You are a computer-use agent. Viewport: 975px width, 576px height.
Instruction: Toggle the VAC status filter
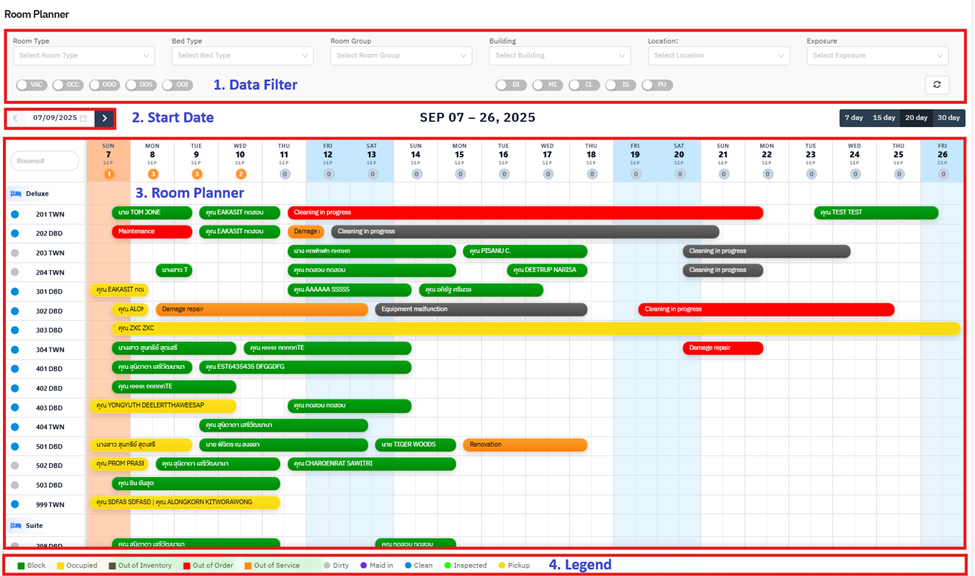pos(31,85)
